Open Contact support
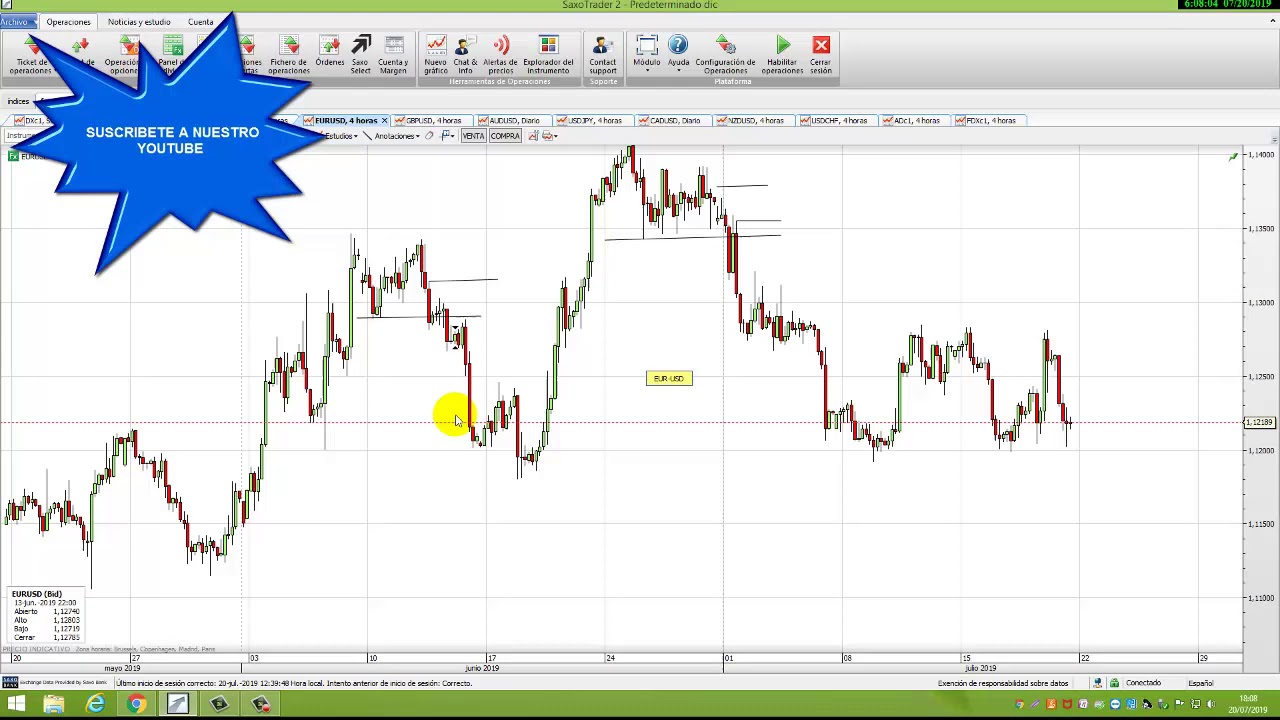This screenshot has width=1280, height=720. (603, 55)
